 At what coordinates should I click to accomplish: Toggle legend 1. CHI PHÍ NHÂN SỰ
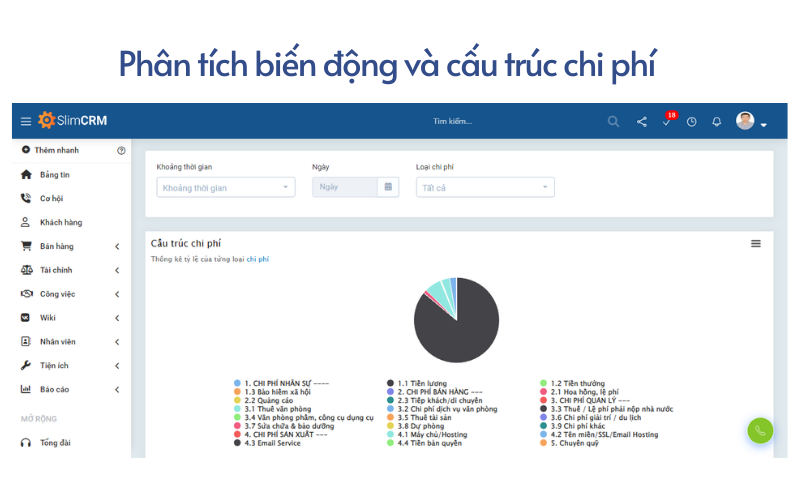click(x=282, y=383)
